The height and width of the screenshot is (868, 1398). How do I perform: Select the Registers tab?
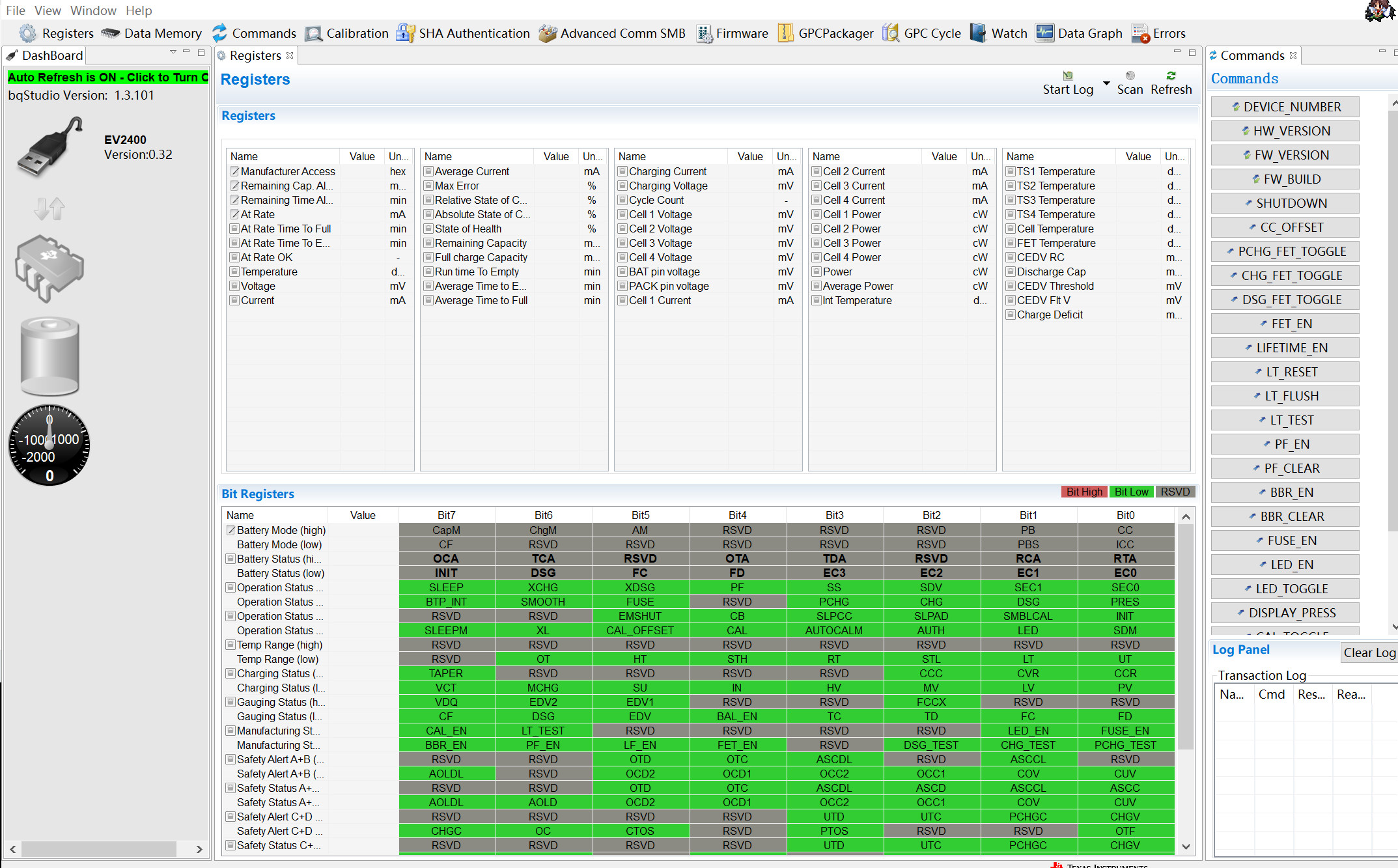click(x=255, y=55)
